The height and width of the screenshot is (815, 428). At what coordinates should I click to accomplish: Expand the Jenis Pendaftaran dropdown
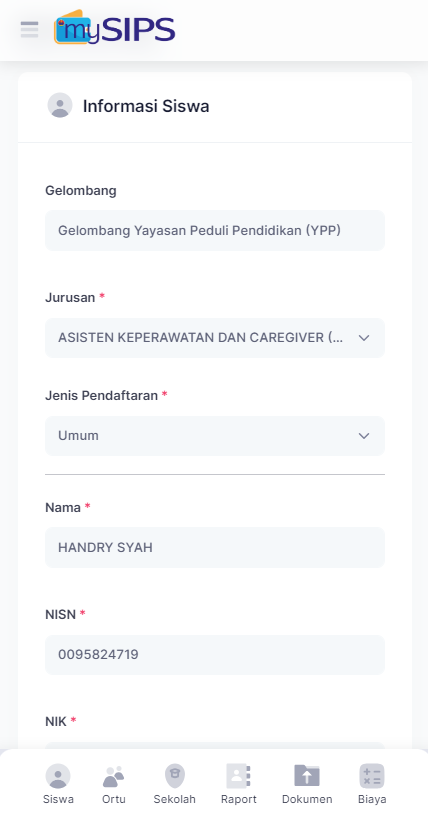[x=215, y=436]
